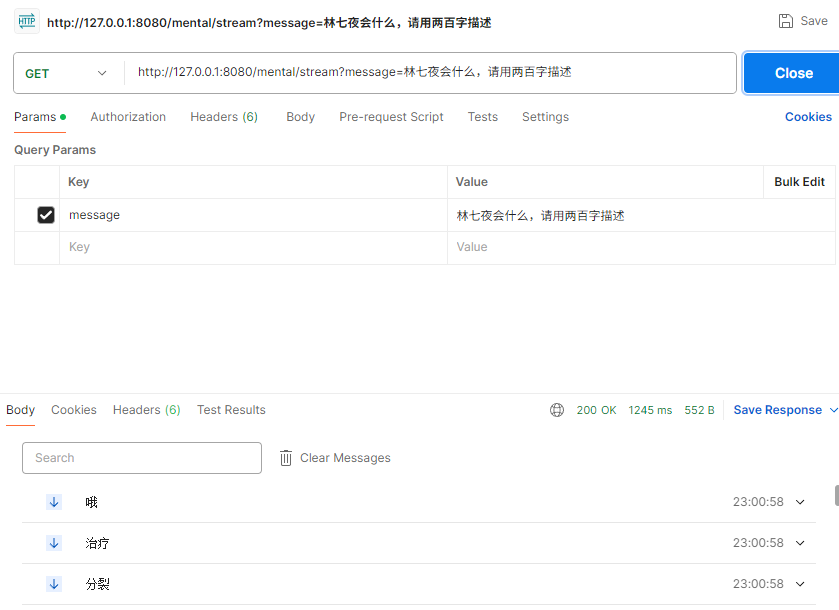Click the 哦 message text
This screenshot has height=610, width=839.
(91, 502)
